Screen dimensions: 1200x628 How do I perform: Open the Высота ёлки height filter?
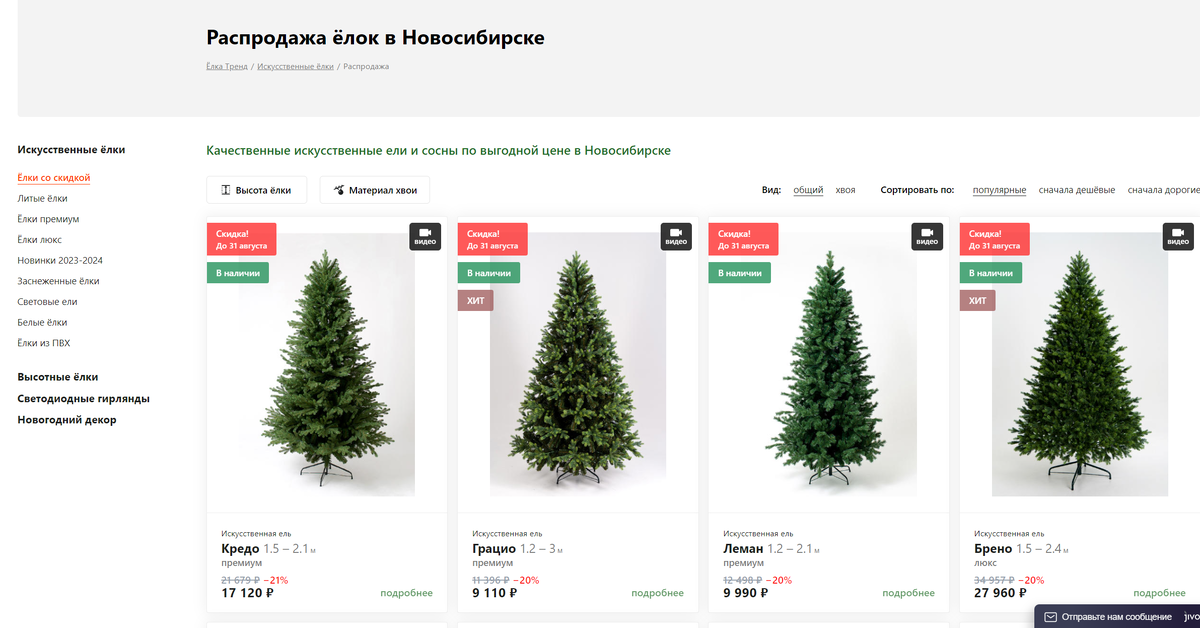pyautogui.click(x=257, y=190)
